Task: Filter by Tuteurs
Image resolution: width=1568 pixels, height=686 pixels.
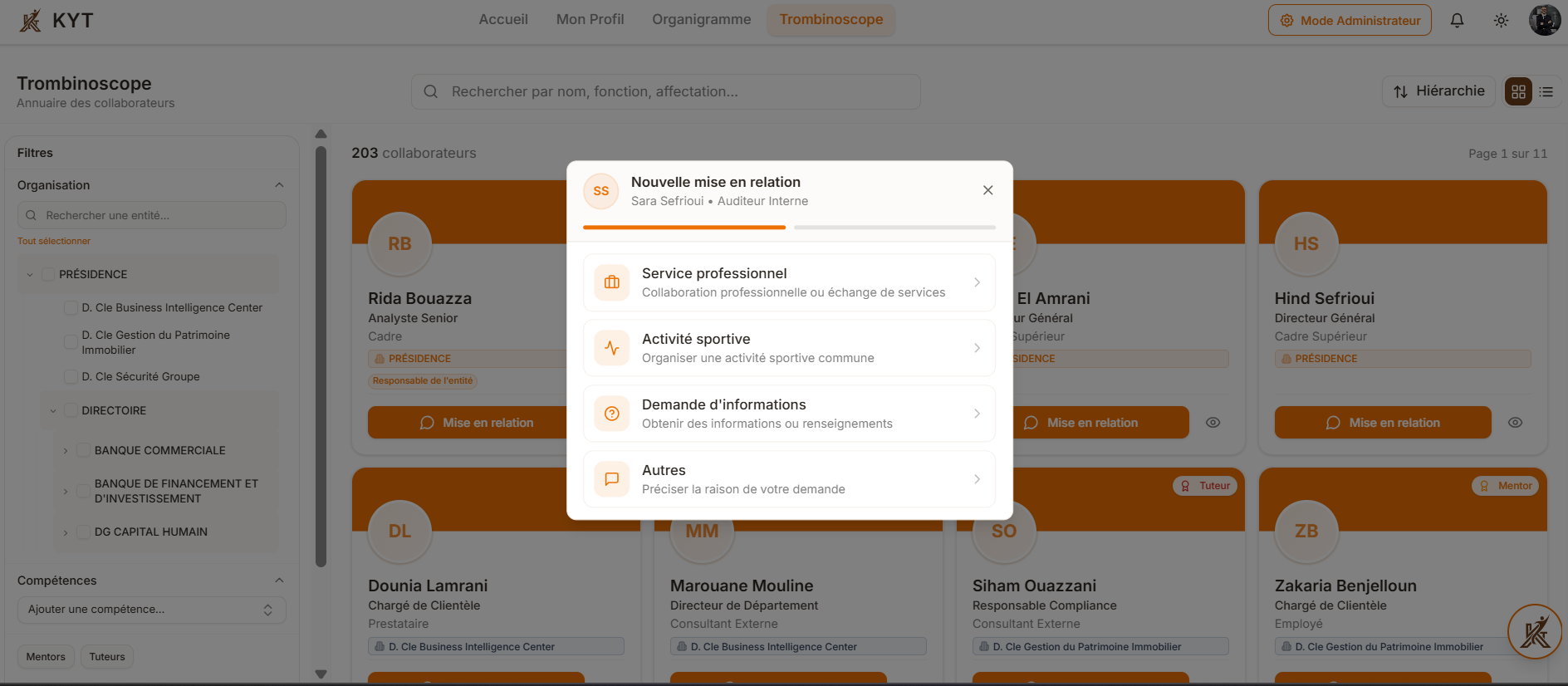Action: [107, 657]
